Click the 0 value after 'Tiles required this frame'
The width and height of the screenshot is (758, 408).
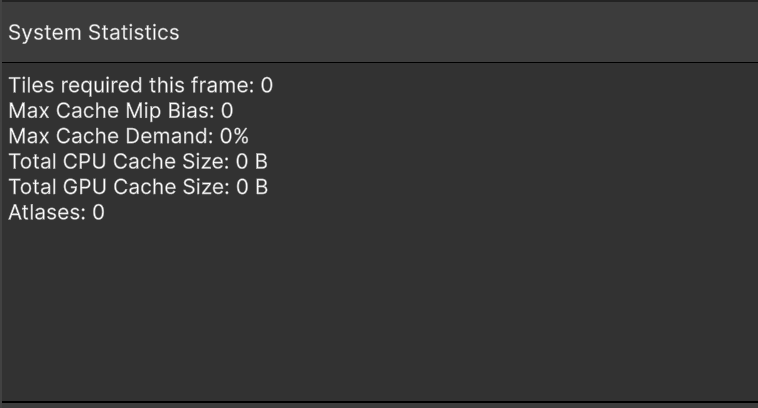pos(267,86)
